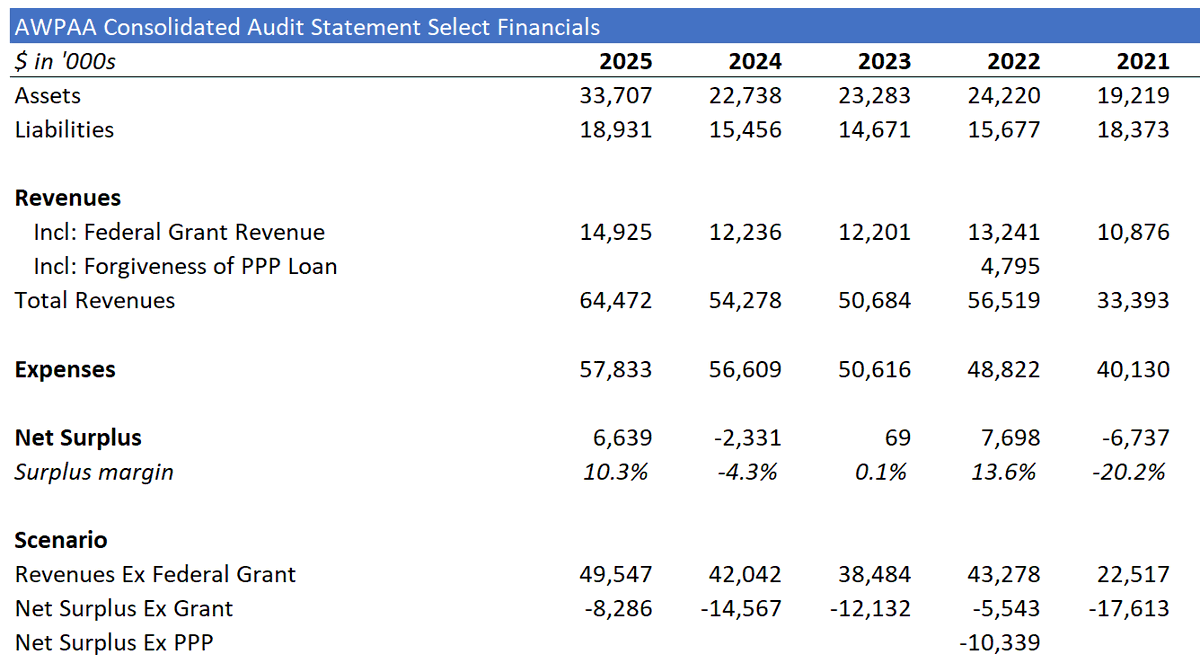Click the italic 'Surplus margin' label
Image resolution: width=1200 pixels, height=663 pixels.
click(x=94, y=472)
